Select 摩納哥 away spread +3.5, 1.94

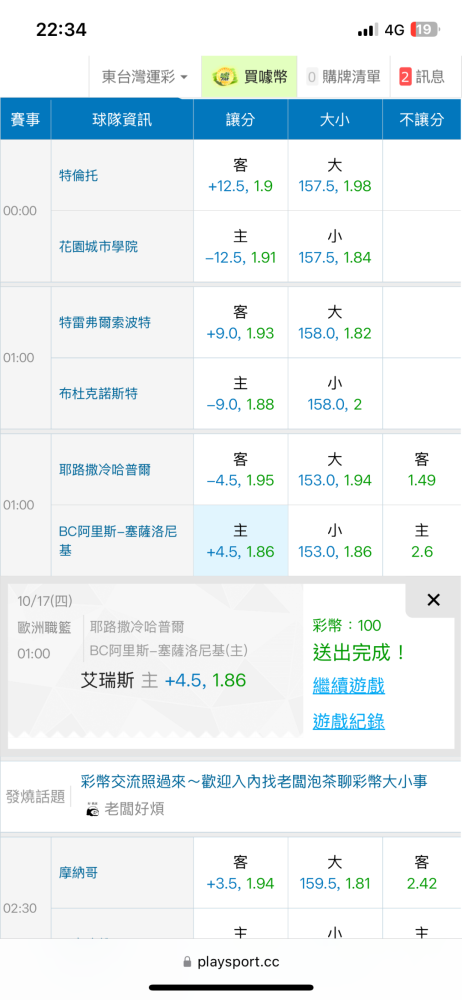(x=241, y=873)
